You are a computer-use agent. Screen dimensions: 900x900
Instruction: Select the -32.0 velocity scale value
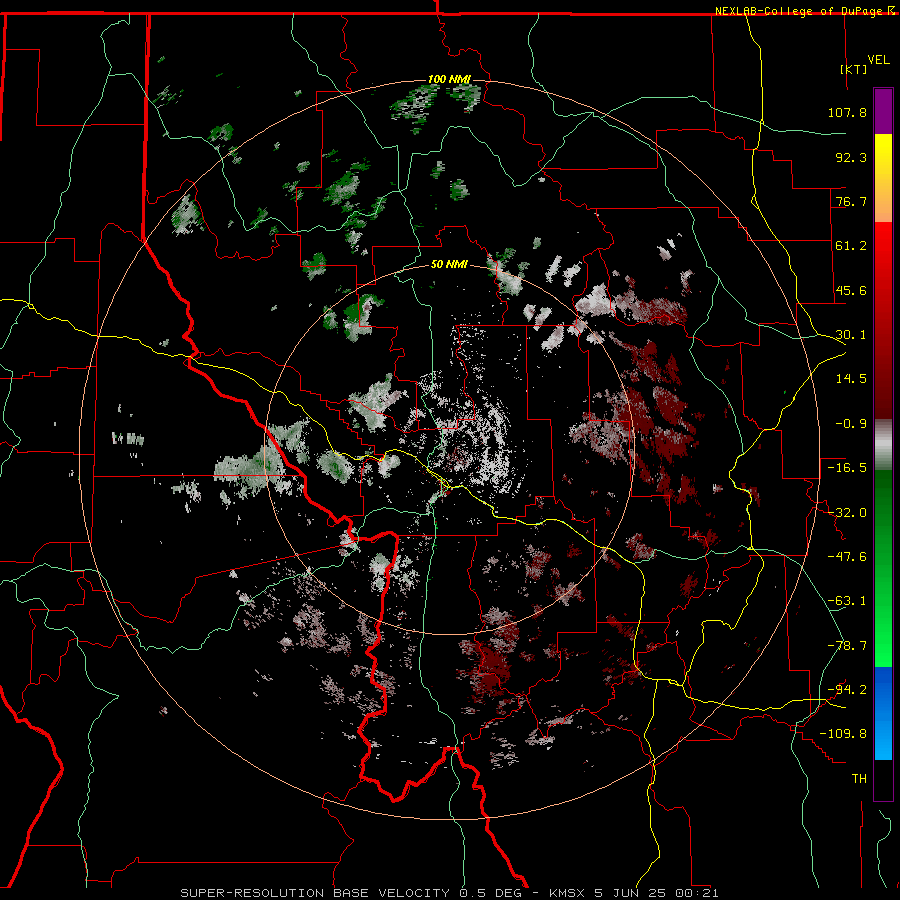847,513
